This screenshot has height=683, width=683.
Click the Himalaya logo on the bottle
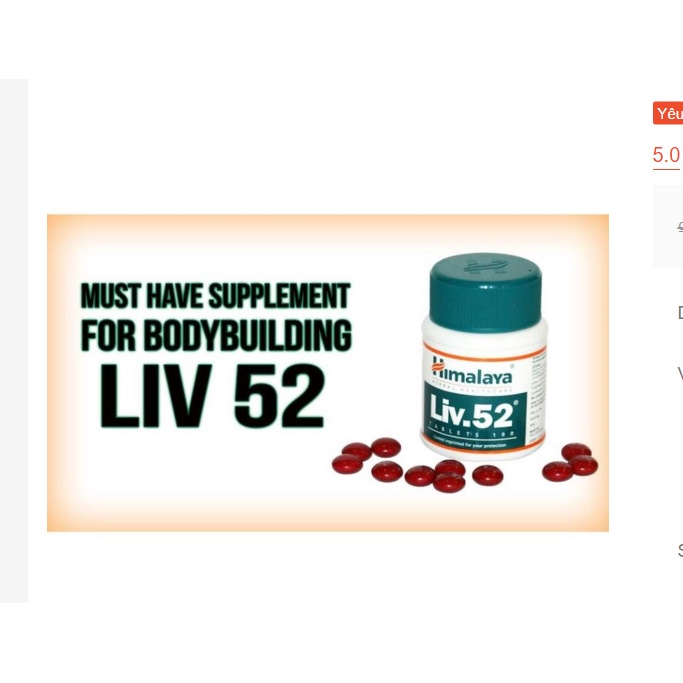(472, 371)
